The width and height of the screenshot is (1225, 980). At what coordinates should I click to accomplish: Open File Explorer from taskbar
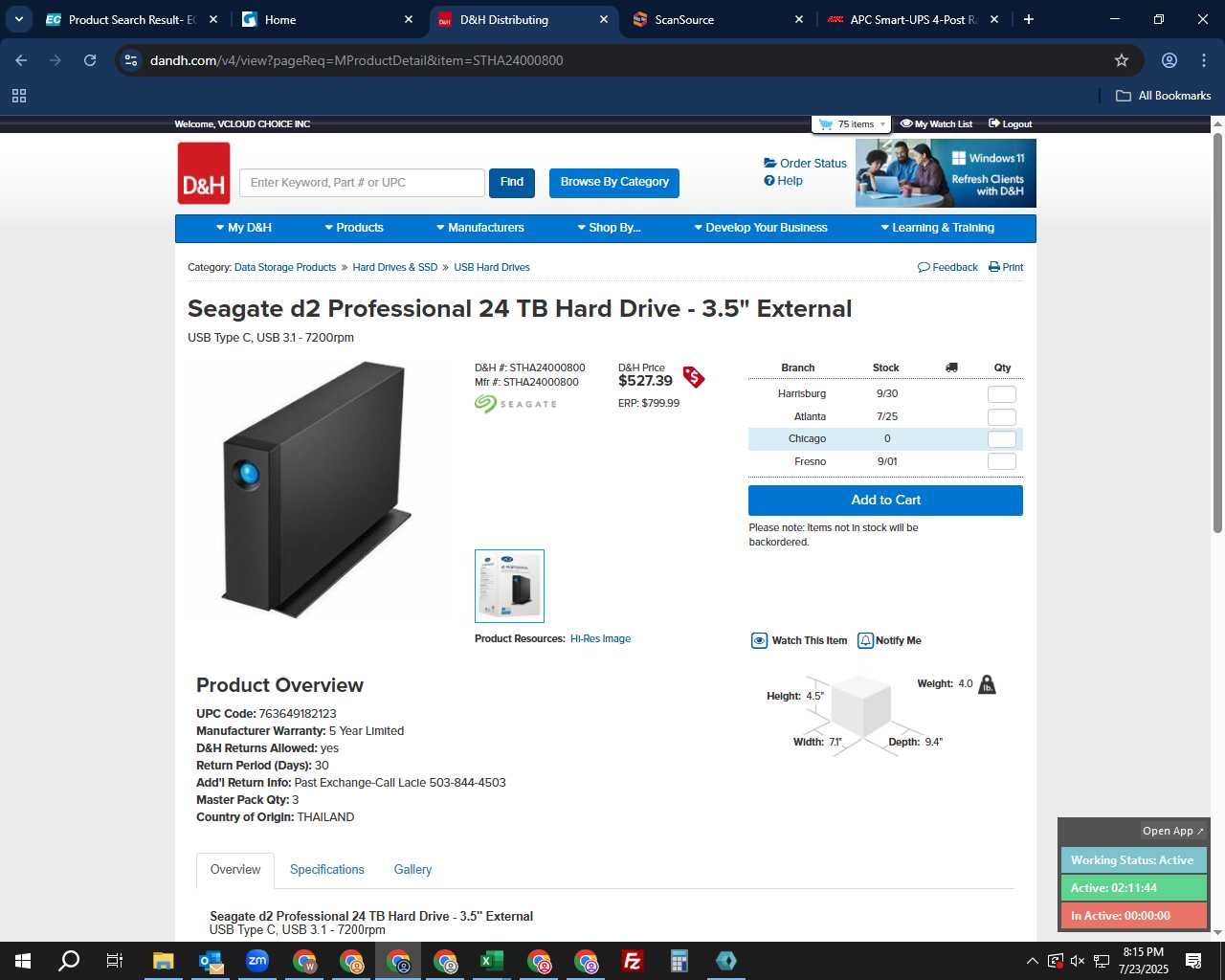[x=164, y=961]
